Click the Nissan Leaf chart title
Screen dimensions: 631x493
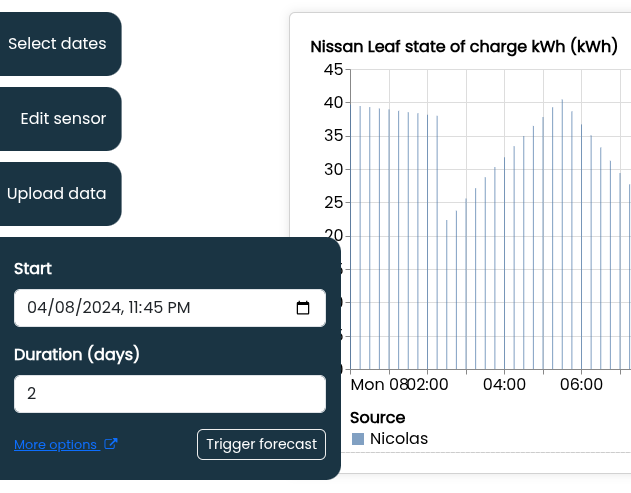click(x=462, y=47)
